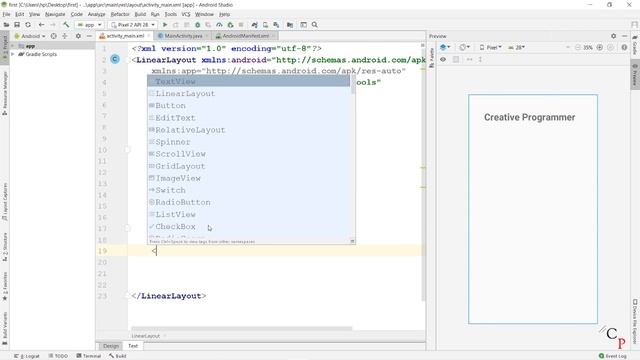Click the Attach debugger to process icon
The height and width of the screenshot is (360, 640).
[230, 25]
